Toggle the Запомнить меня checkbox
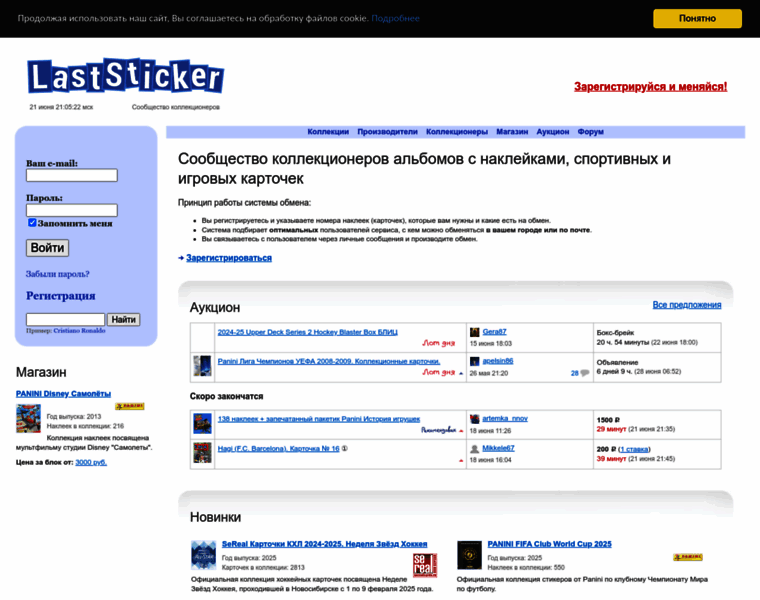Image resolution: width=760 pixels, height=600 pixels. click(x=32, y=222)
